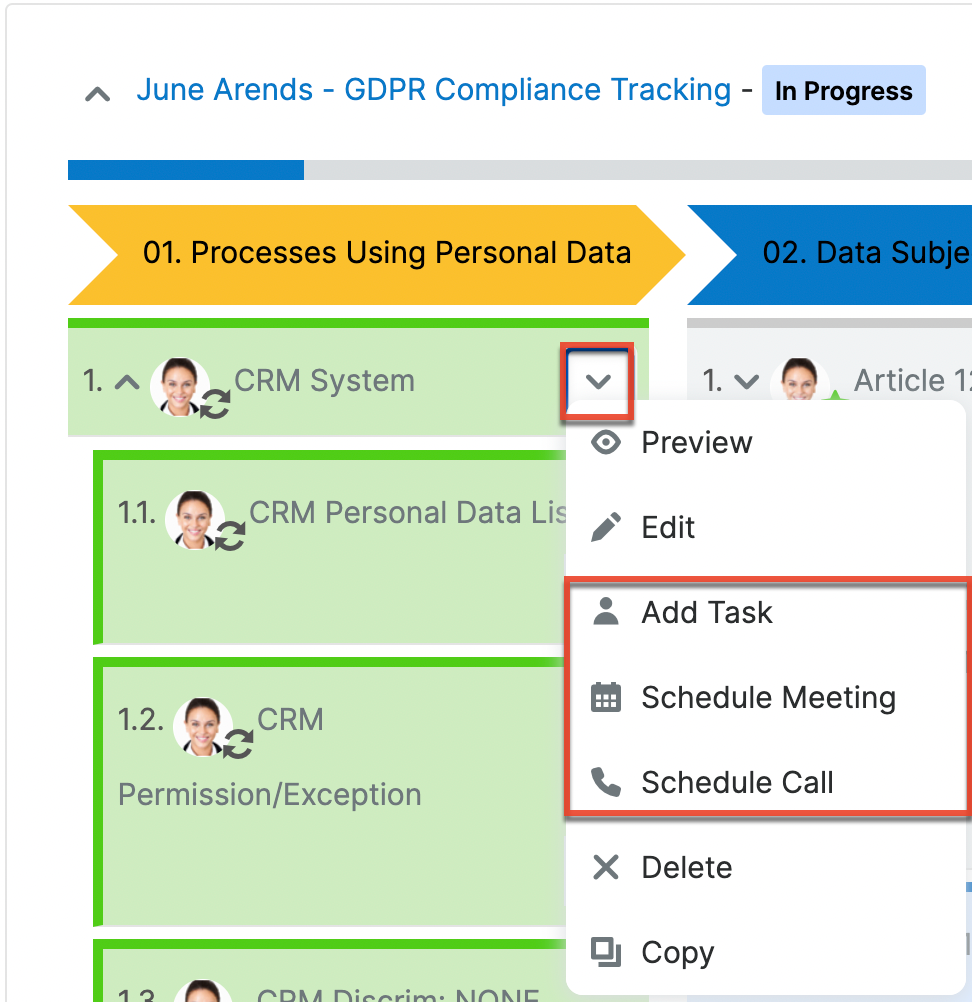Click the phone icon beside Schedule Call
Image resolution: width=972 pixels, height=1002 pixels.
(606, 782)
